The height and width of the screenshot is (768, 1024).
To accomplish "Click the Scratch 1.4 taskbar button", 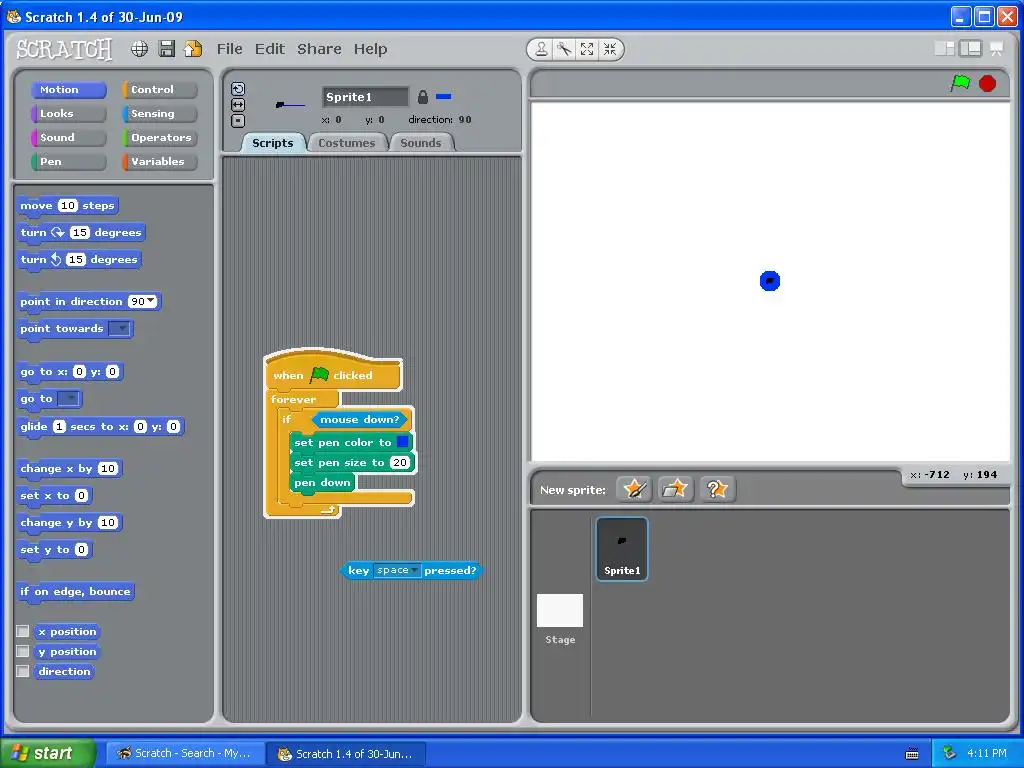I will (346, 754).
